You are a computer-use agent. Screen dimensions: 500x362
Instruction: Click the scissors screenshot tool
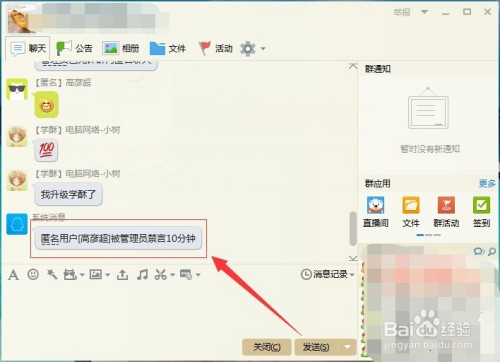tap(161, 275)
